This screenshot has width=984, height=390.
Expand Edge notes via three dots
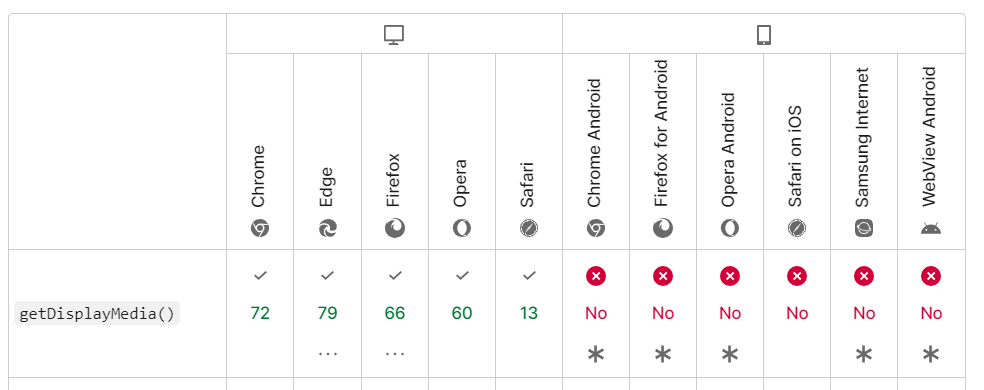[x=327, y=354]
